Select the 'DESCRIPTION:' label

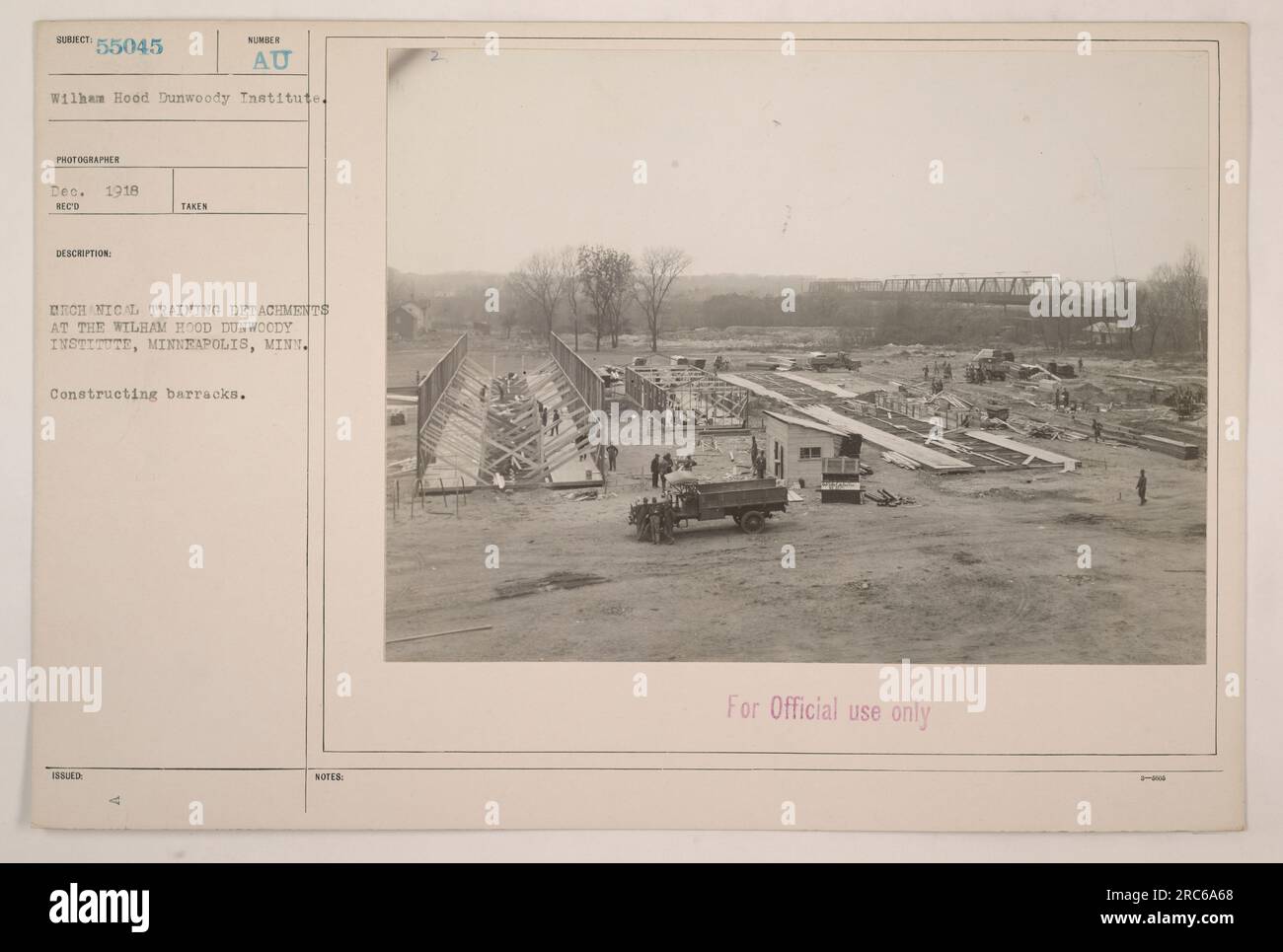pyautogui.click(x=84, y=253)
